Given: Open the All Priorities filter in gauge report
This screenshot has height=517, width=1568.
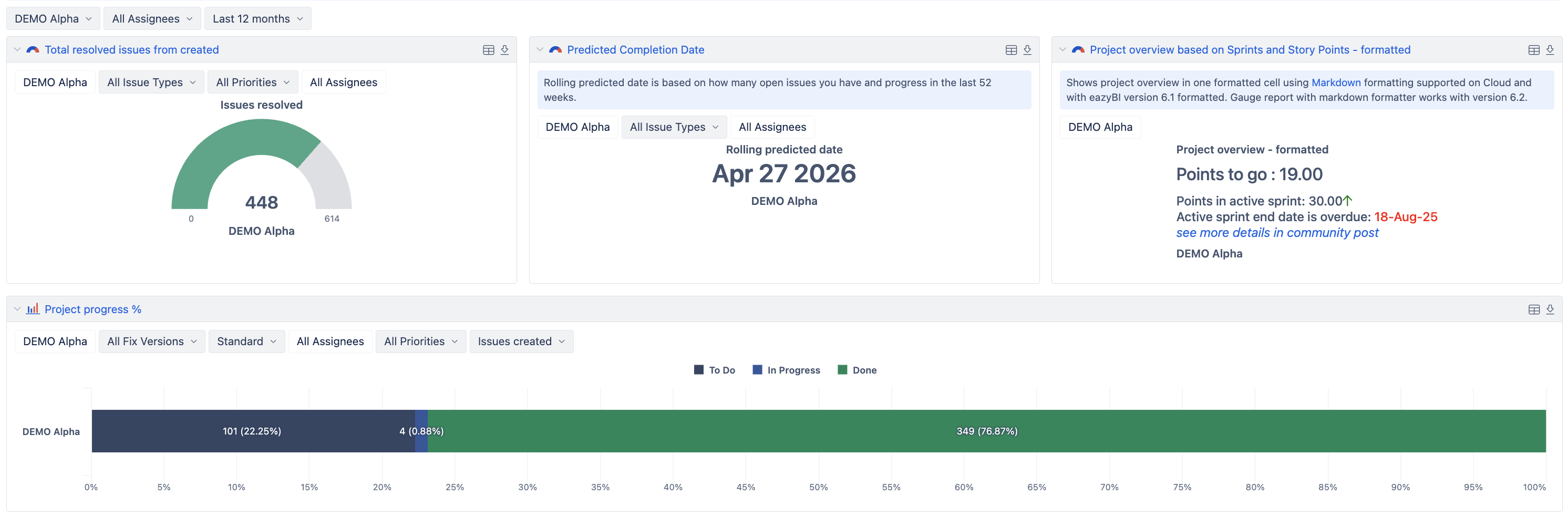Looking at the screenshot, I should tap(253, 82).
